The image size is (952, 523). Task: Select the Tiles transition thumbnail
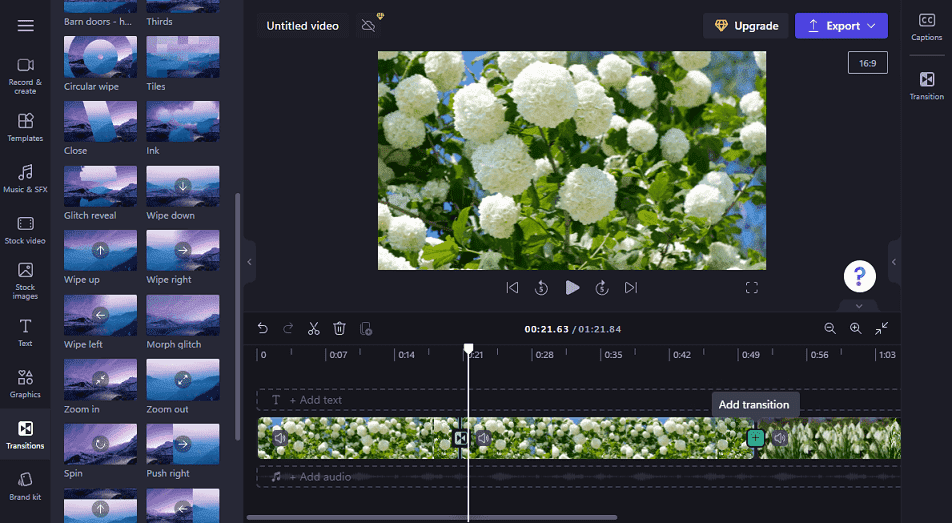tap(183, 56)
